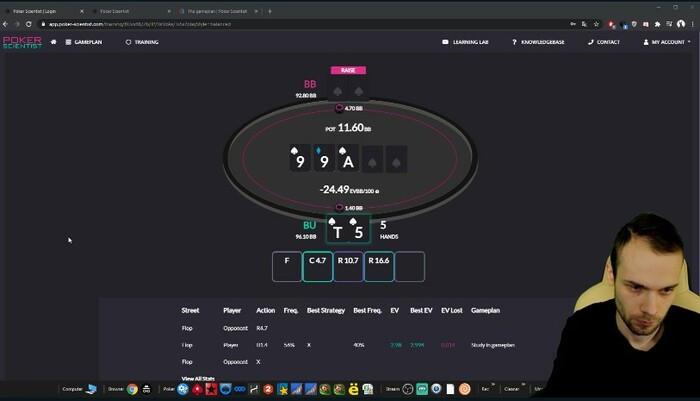Open the Chrome media control icon

click(x=669, y=24)
